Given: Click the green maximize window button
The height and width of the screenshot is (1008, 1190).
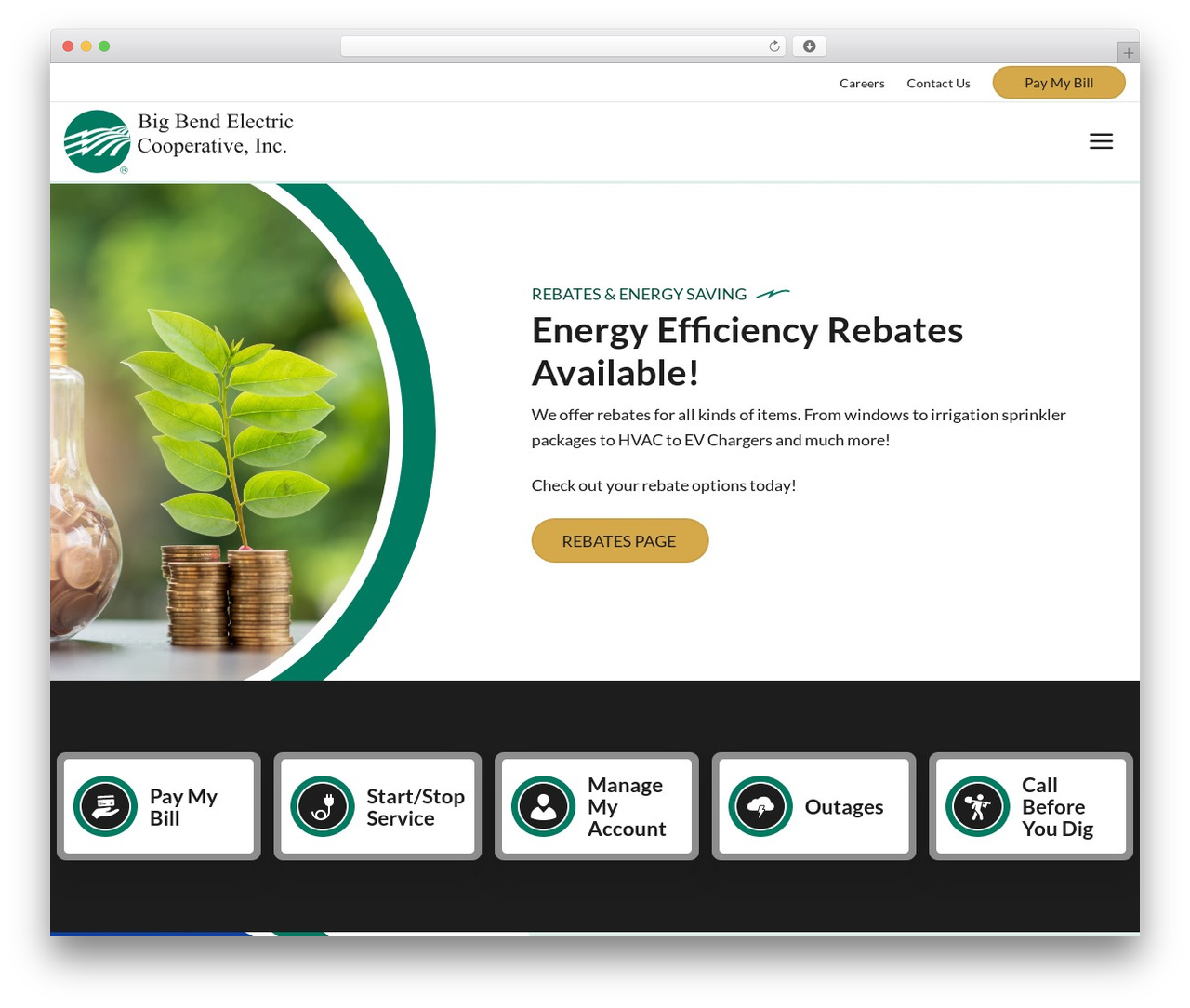Looking at the screenshot, I should coord(104,46).
